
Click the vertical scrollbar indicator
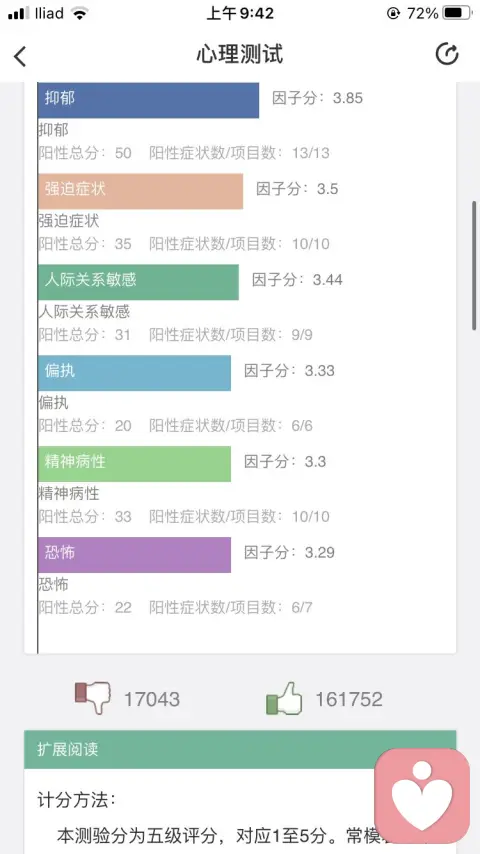click(x=475, y=265)
